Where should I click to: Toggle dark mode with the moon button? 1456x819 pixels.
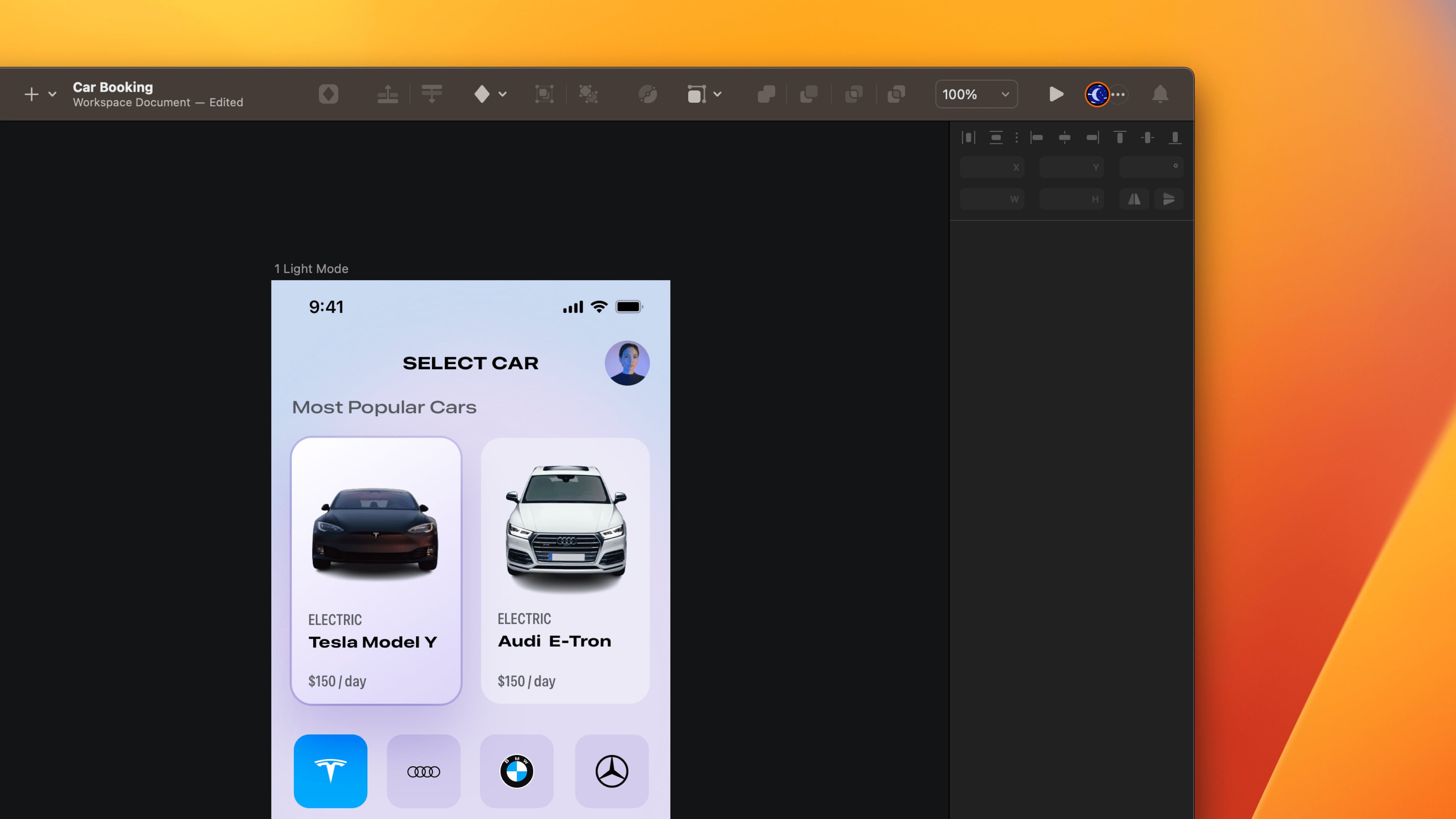tap(1097, 94)
